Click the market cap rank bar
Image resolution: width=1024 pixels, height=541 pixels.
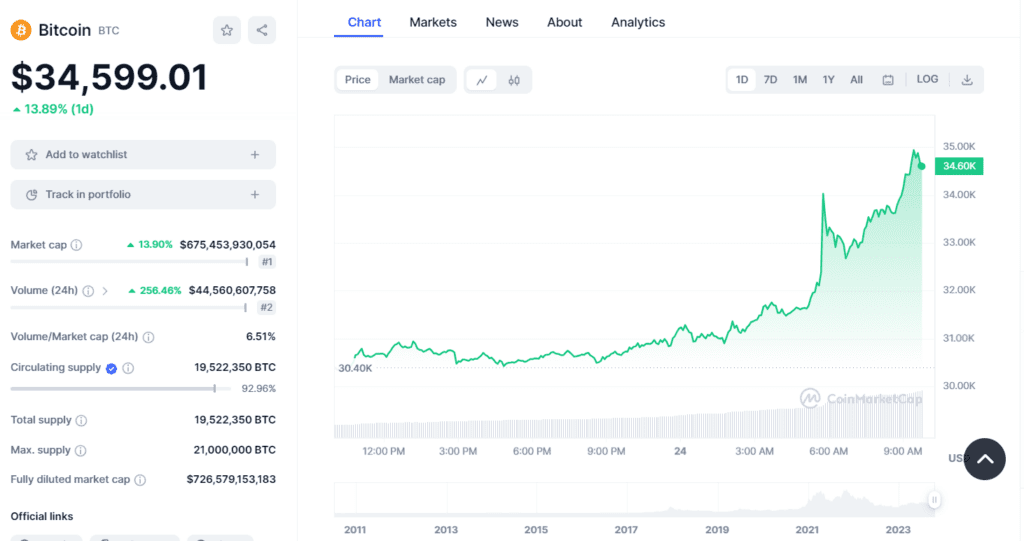[129, 262]
